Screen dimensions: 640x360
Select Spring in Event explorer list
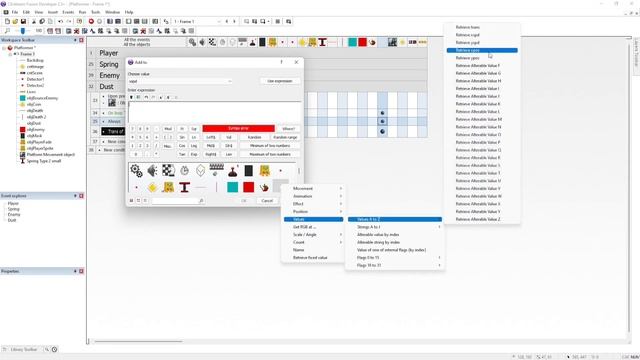pos(13,209)
